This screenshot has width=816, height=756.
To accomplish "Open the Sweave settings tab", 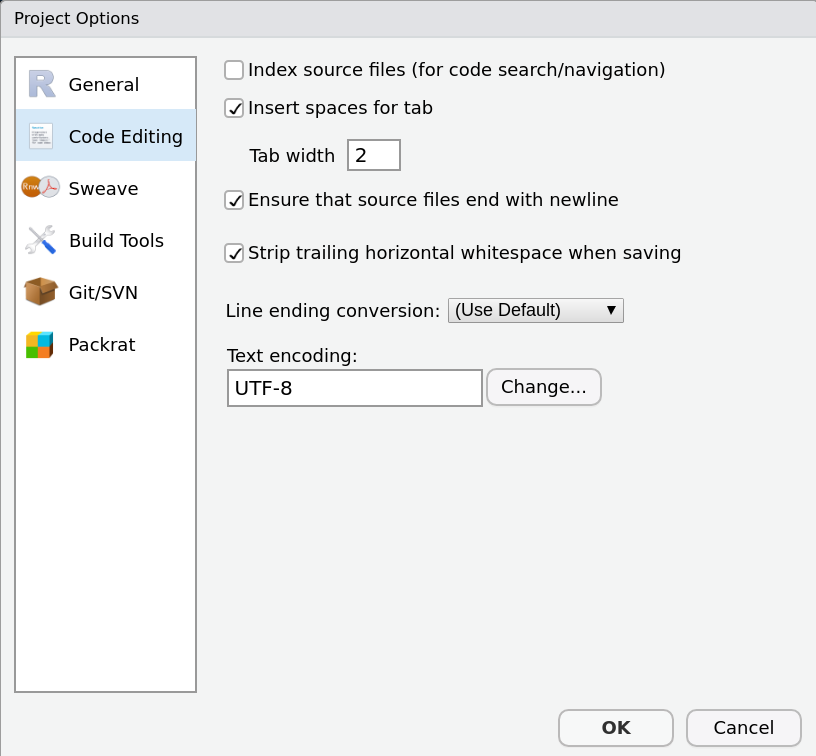I will click(x=103, y=188).
